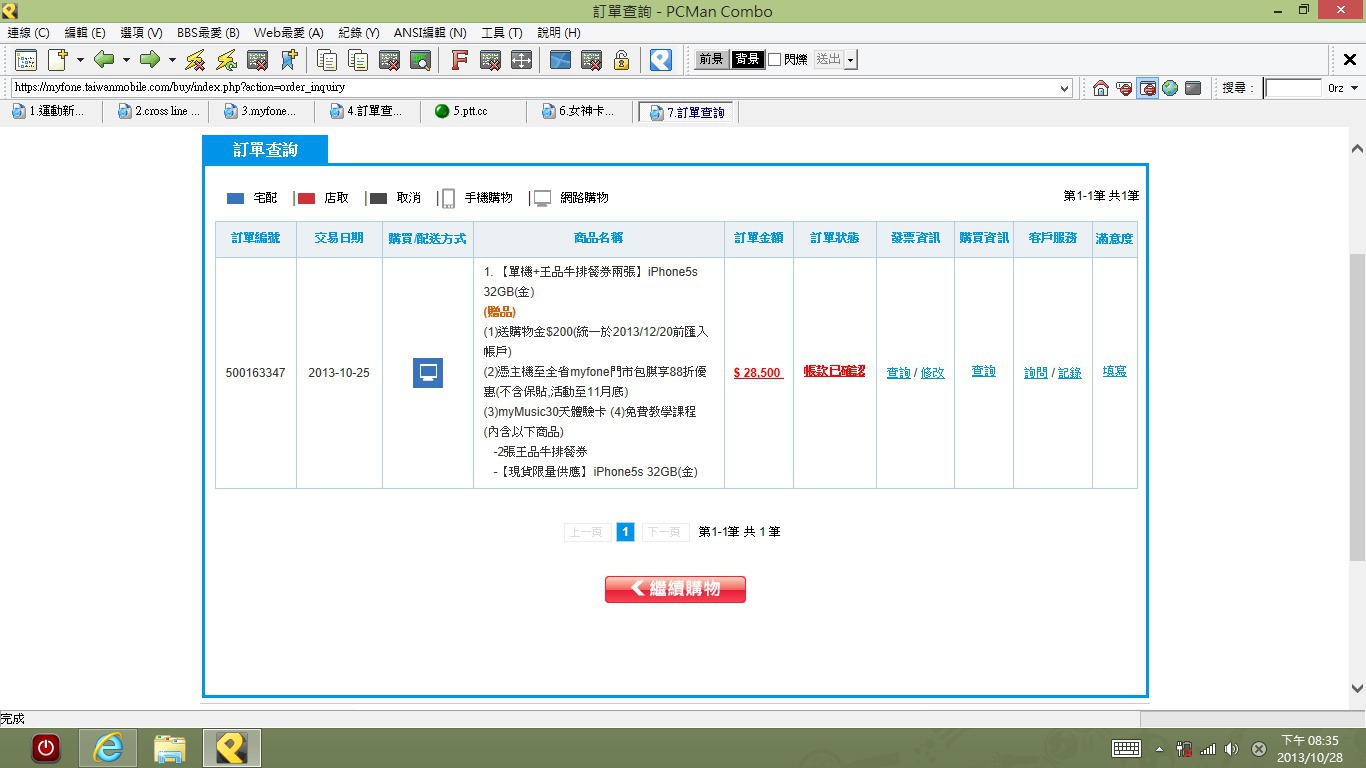This screenshot has width=1366, height=768.
Task: Click 修改 link under 發票資訊
Action: (932, 373)
